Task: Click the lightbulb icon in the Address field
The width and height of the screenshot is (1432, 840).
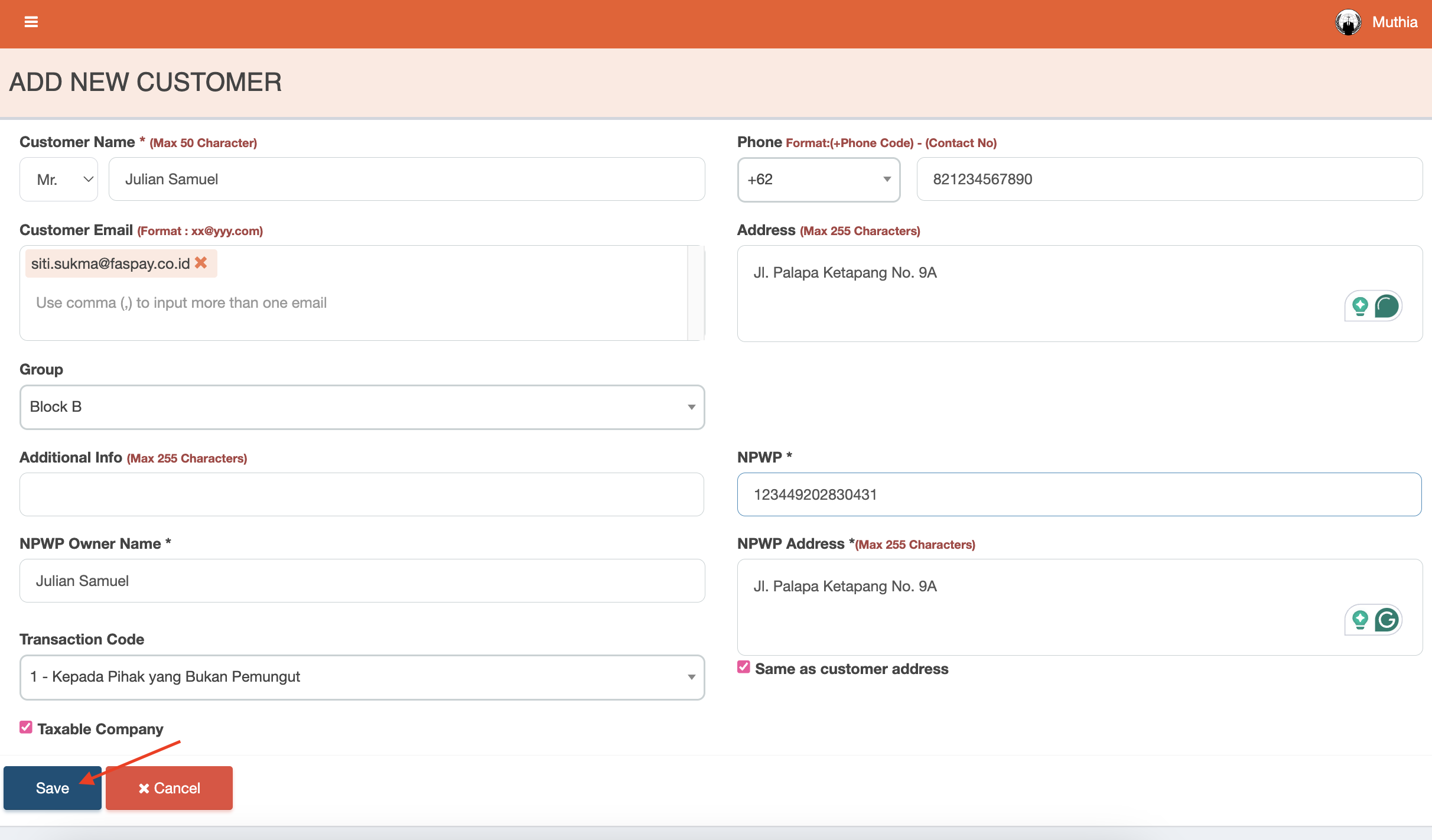Action: 1360,306
